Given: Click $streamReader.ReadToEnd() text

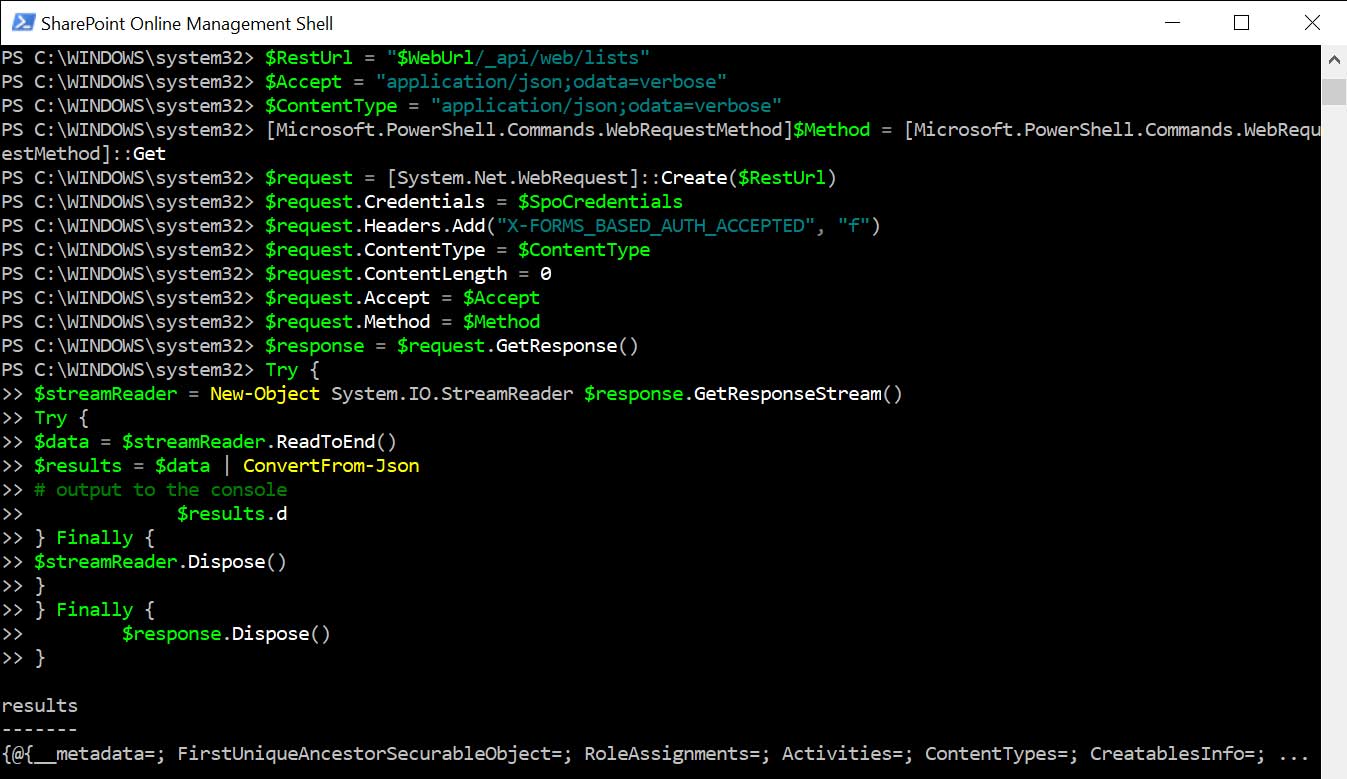Looking at the screenshot, I should pyautogui.click(x=259, y=442).
